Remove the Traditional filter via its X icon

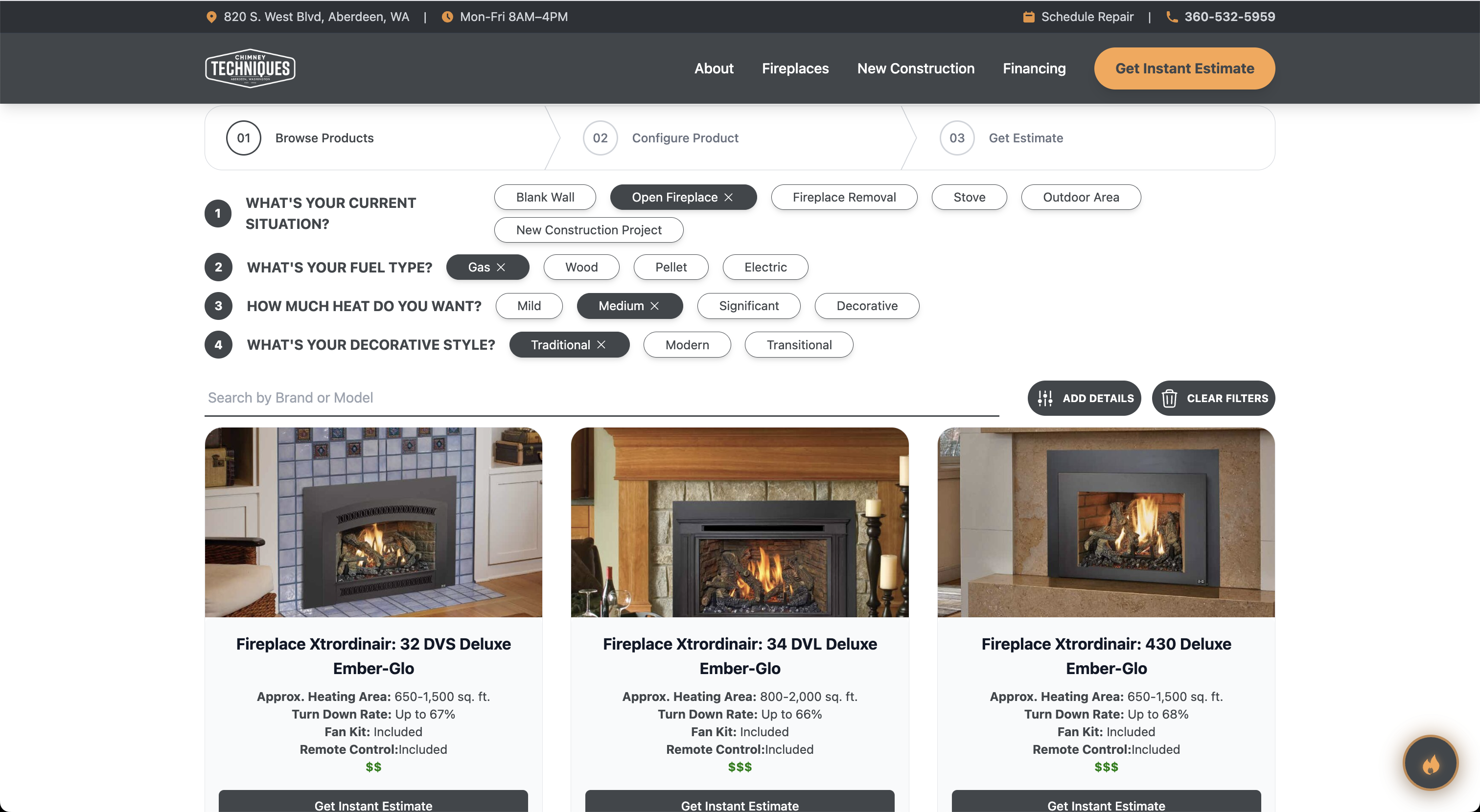[601, 344]
